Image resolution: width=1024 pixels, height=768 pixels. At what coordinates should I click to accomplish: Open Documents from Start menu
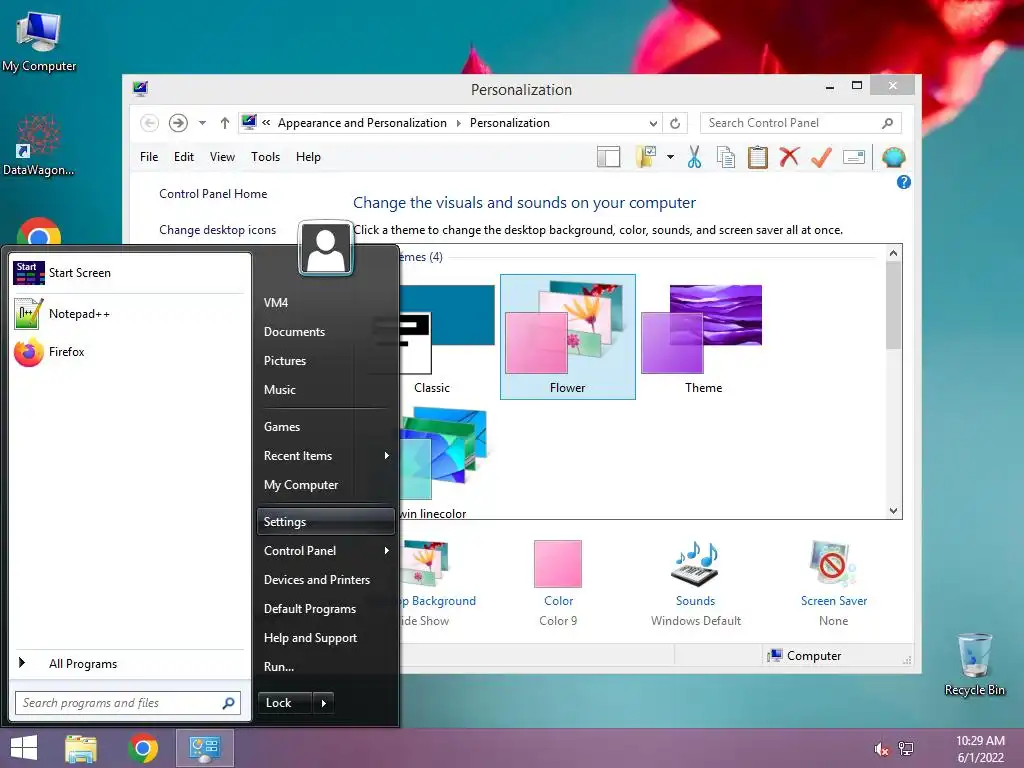[325, 332]
